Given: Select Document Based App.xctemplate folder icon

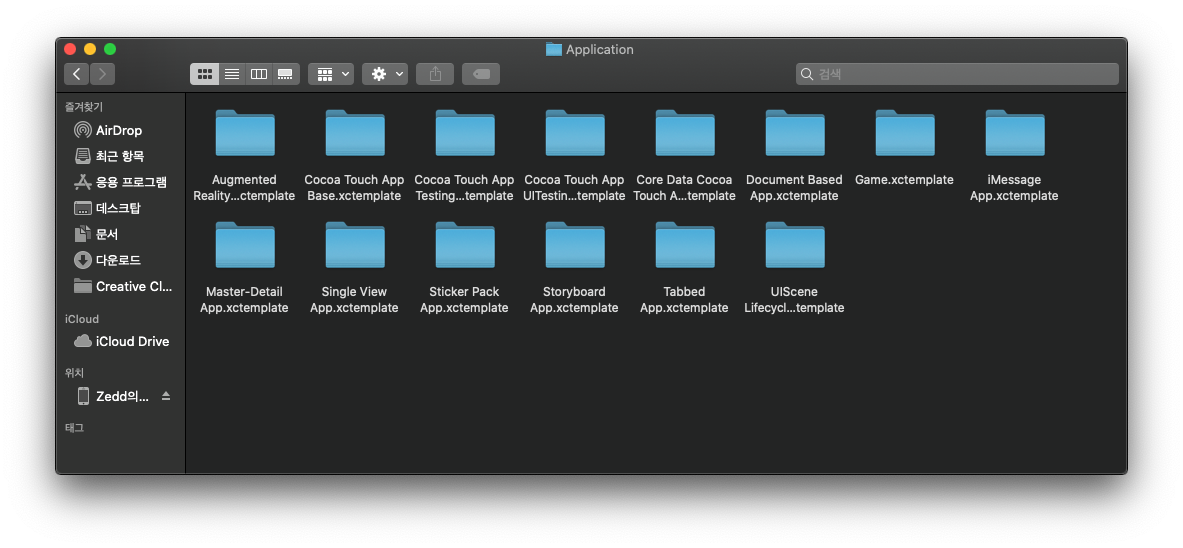Looking at the screenshot, I should coord(795,133).
